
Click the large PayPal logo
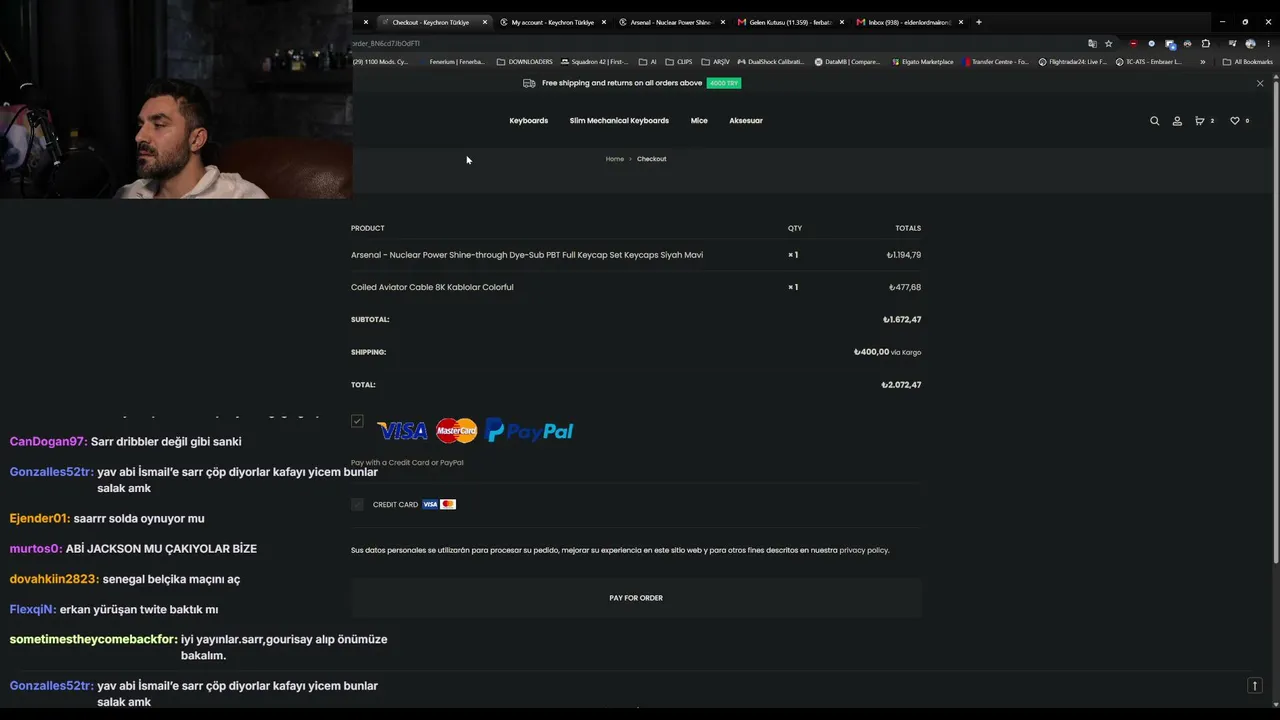pos(529,431)
